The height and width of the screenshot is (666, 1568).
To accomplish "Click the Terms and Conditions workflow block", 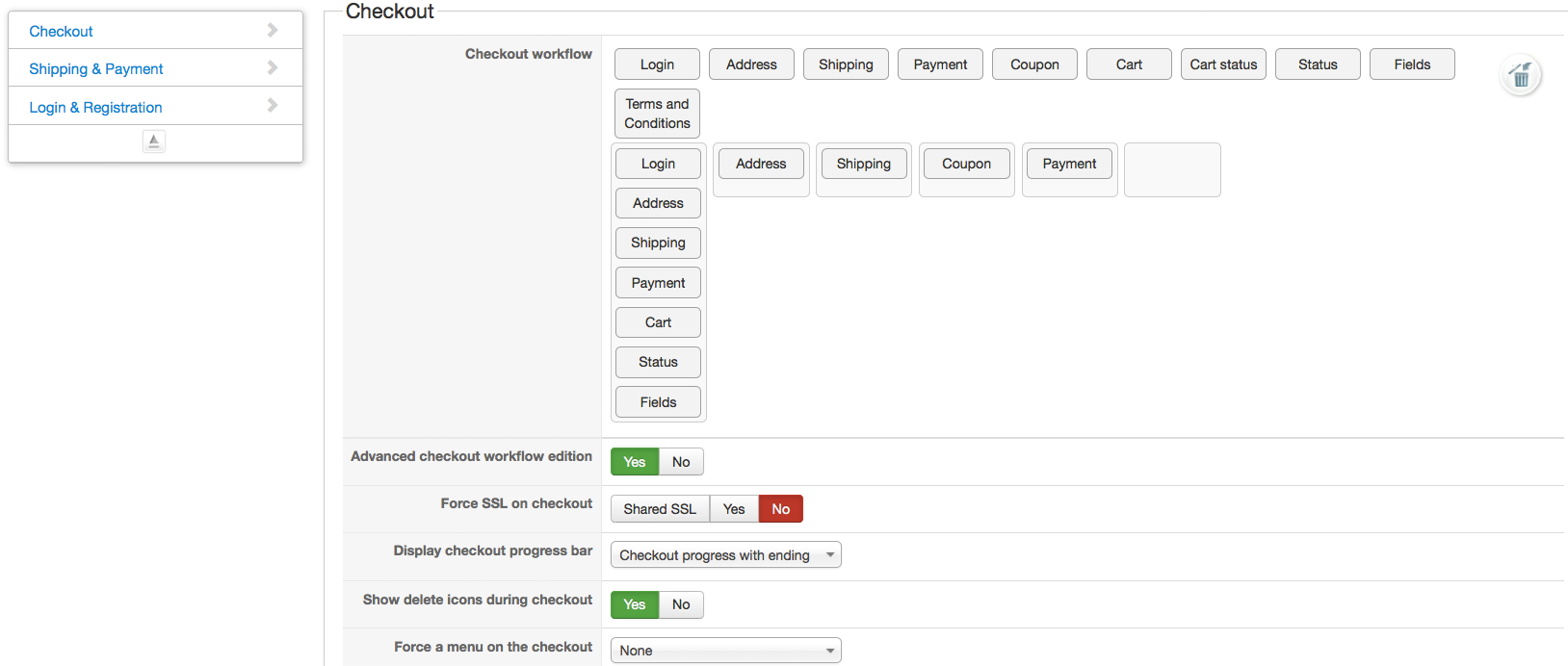I will click(x=657, y=114).
